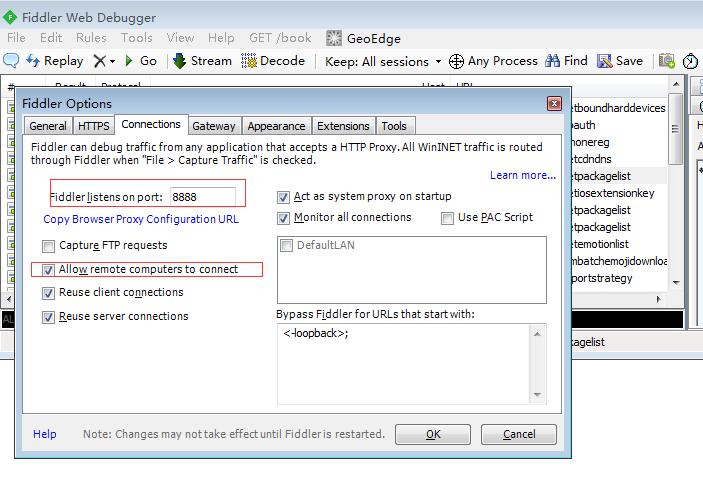Enable Use PAC Script checkbox
The width and height of the screenshot is (703, 481).
(447, 218)
